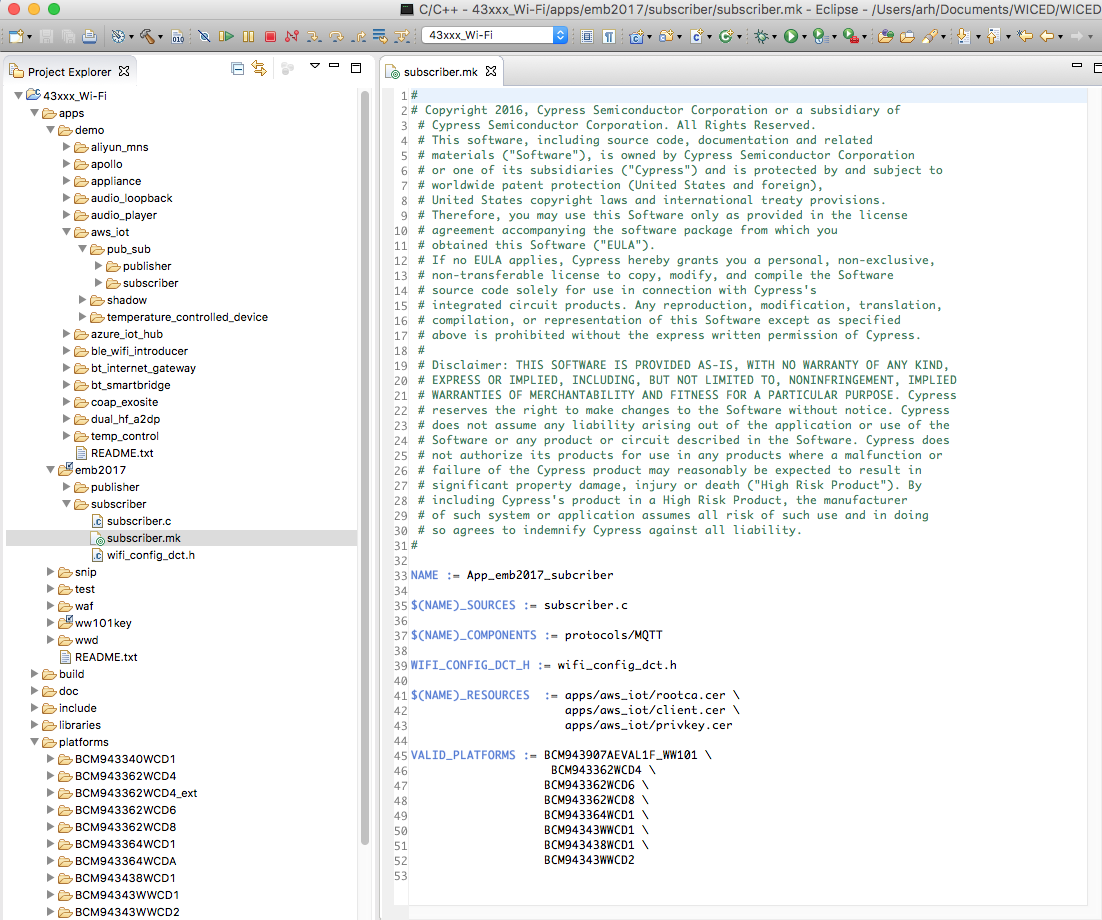Select the bt_internet_gateway folder
Screen dimensions: 1102x920
143,368
